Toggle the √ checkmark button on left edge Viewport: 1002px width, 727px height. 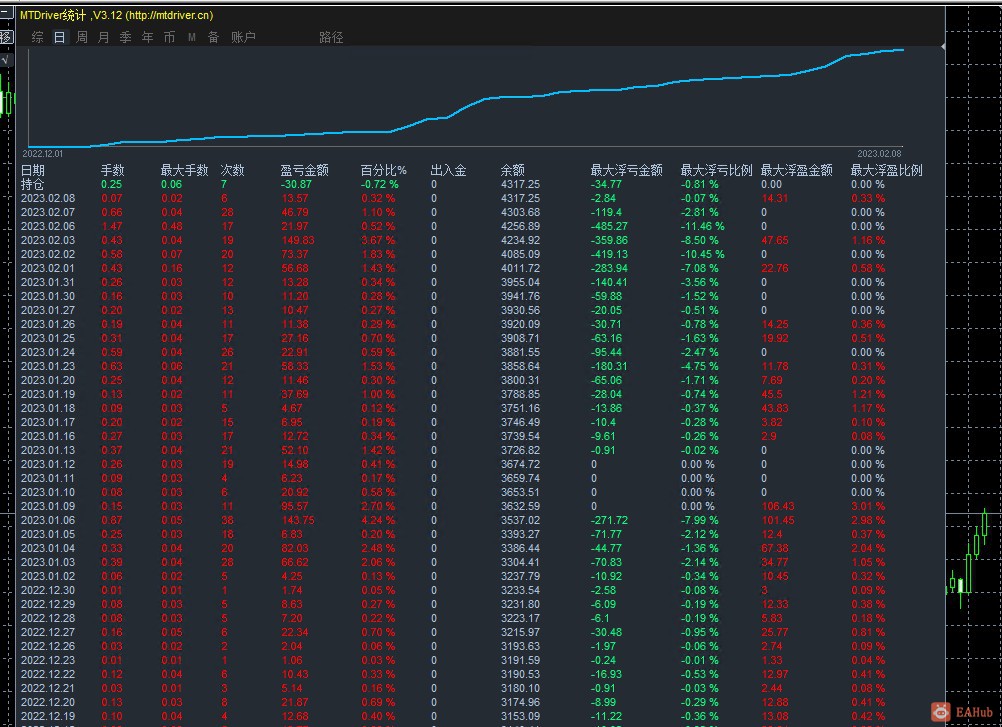(6, 60)
